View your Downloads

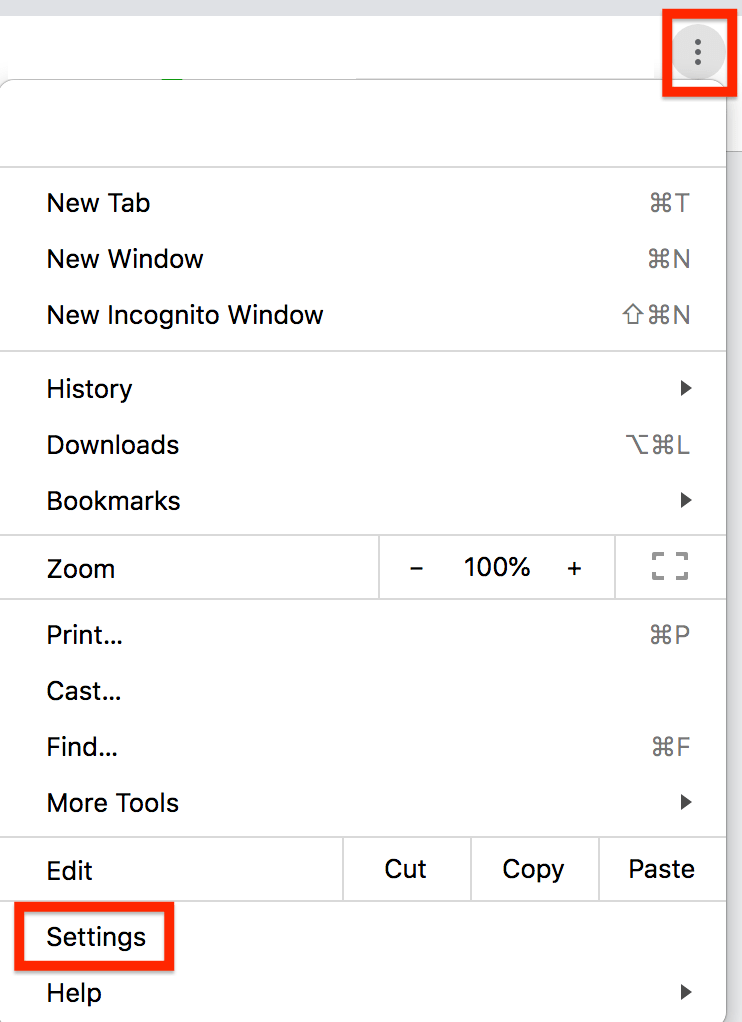(x=112, y=444)
